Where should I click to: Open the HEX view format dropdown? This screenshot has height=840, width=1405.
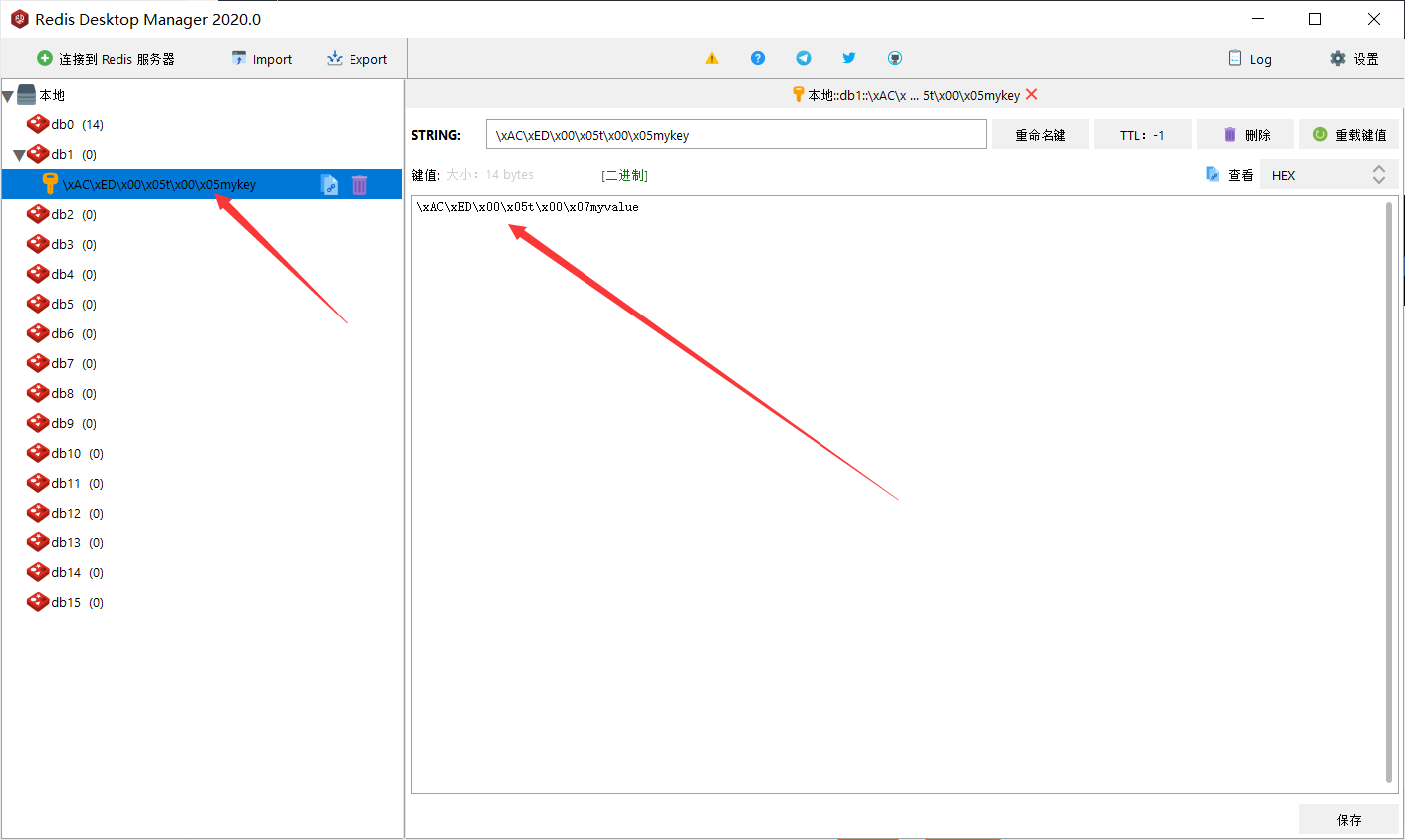(1329, 175)
